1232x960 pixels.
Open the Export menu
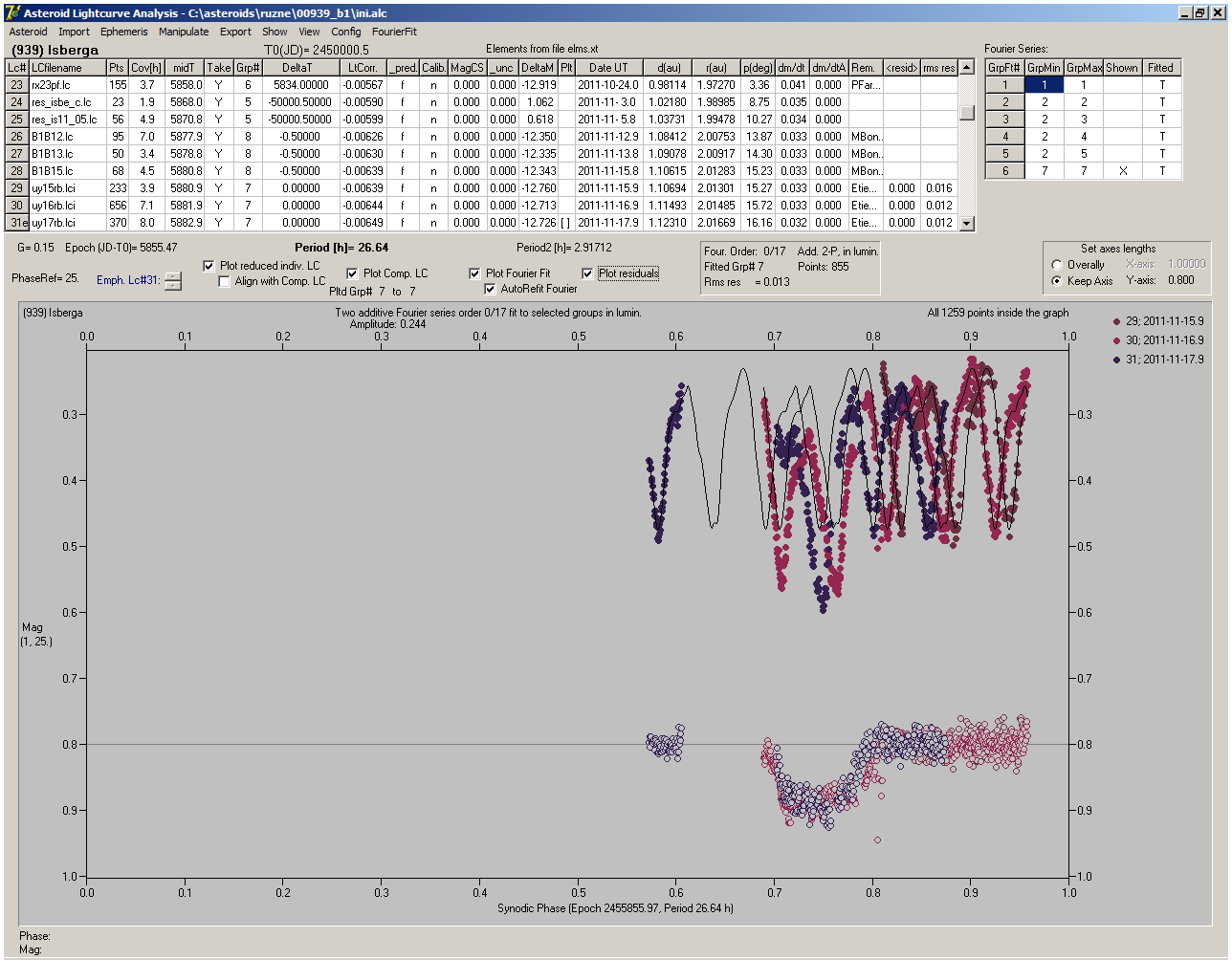(x=235, y=32)
